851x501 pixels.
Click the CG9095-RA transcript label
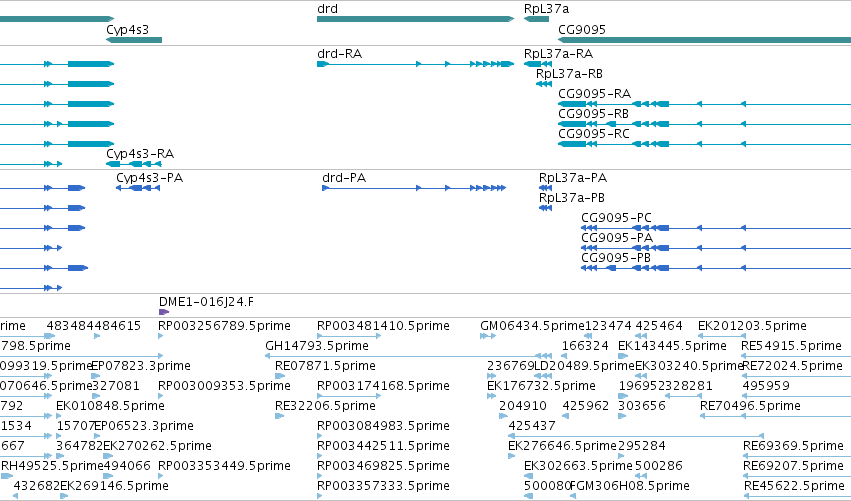click(594, 93)
